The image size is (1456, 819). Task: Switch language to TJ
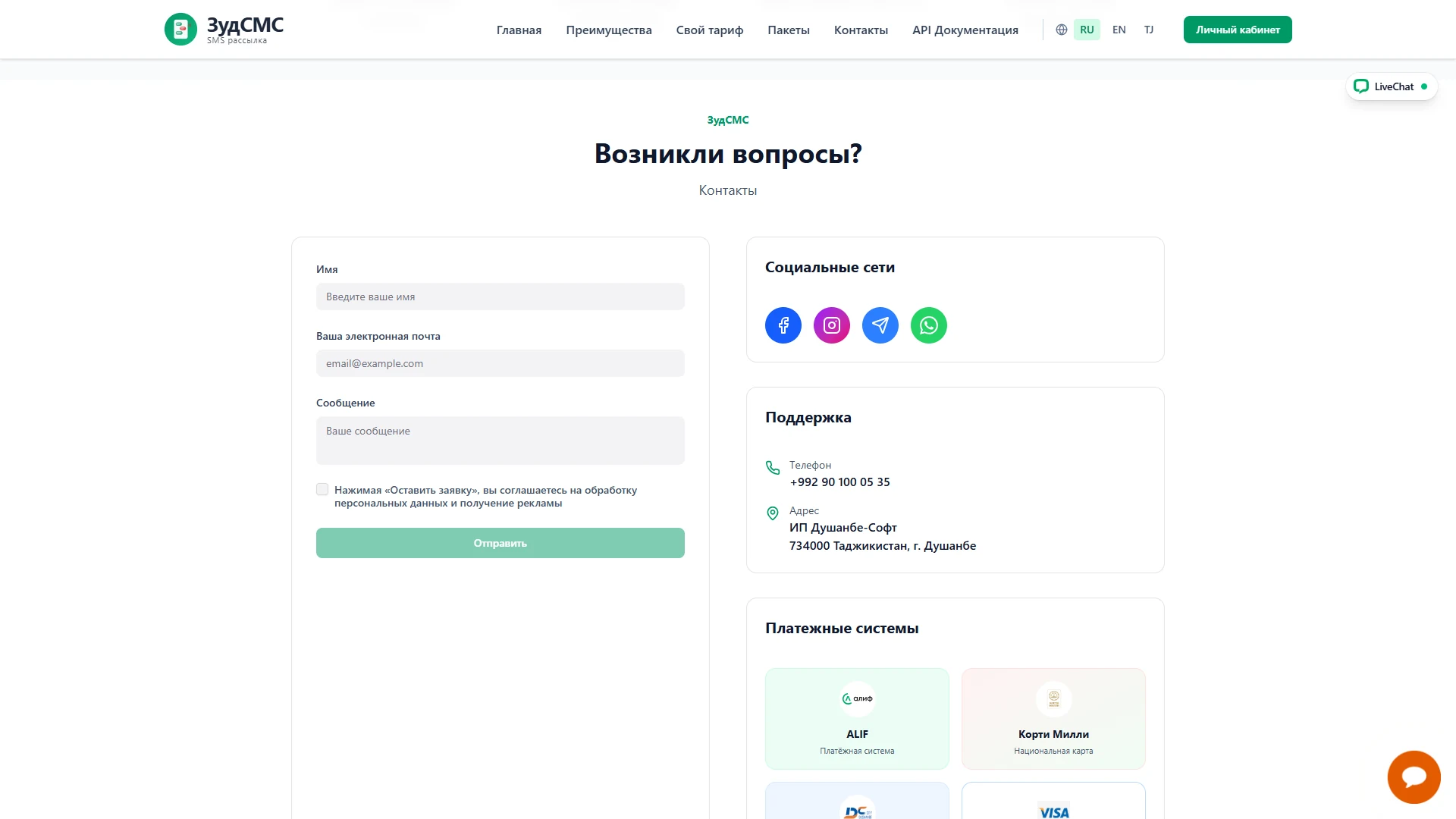[x=1149, y=30]
